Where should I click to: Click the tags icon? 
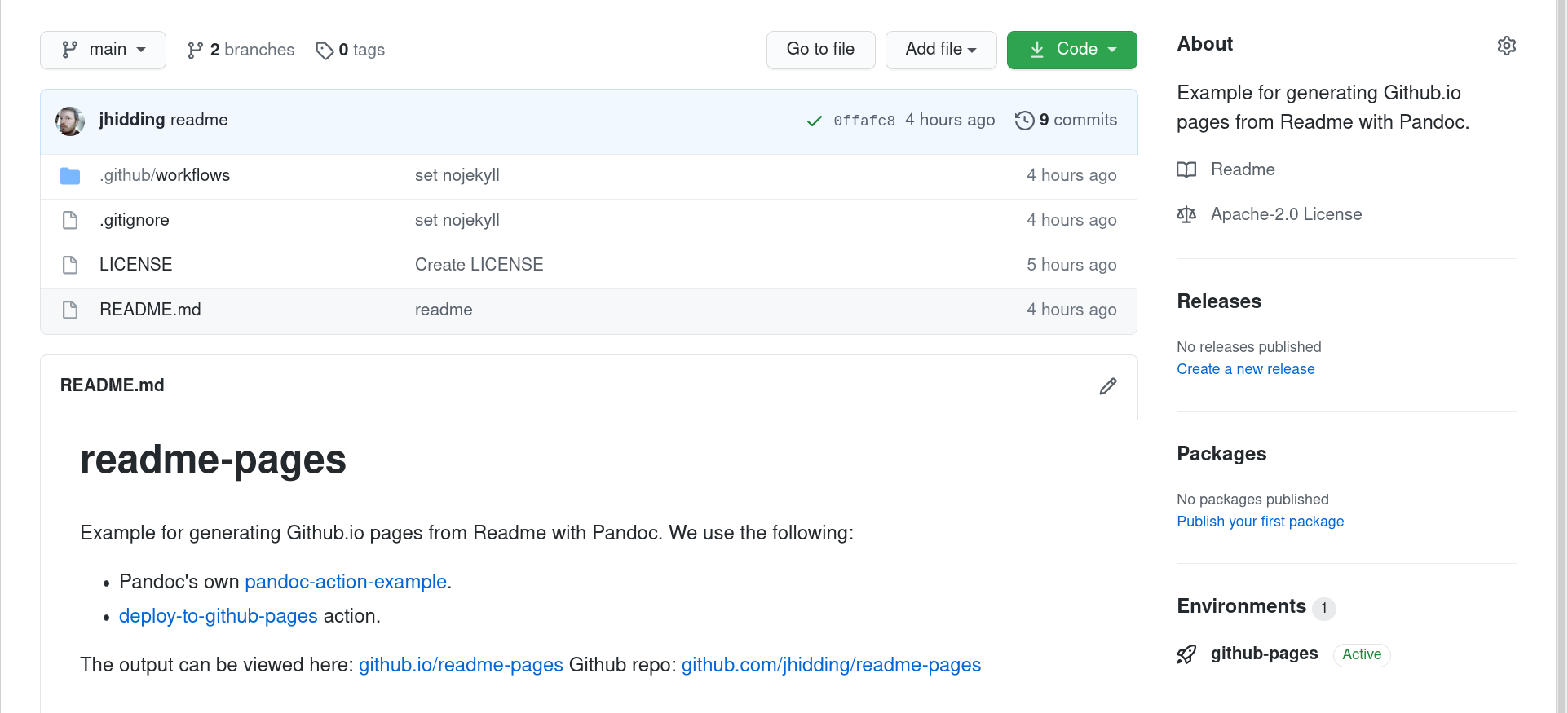point(325,51)
